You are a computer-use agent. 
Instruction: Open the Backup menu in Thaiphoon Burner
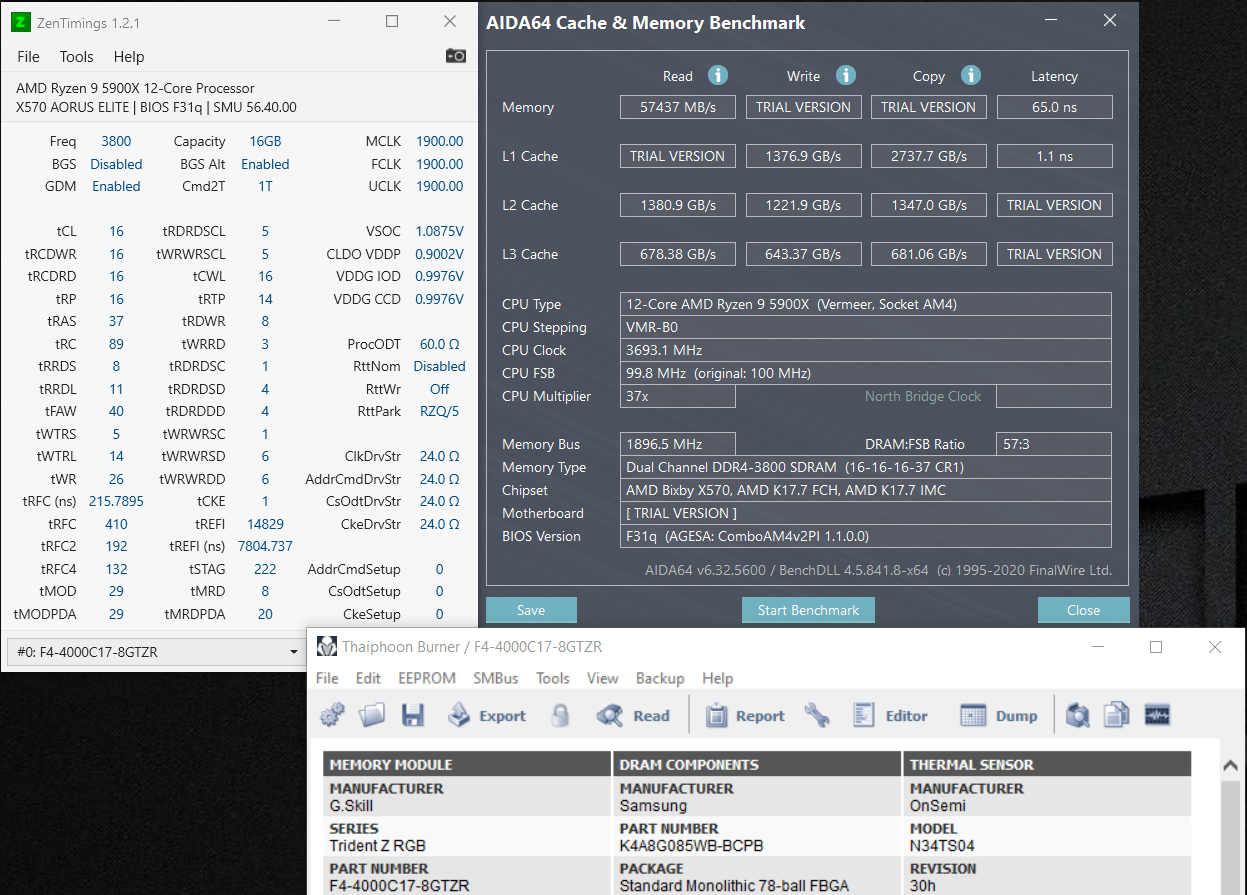click(x=660, y=678)
